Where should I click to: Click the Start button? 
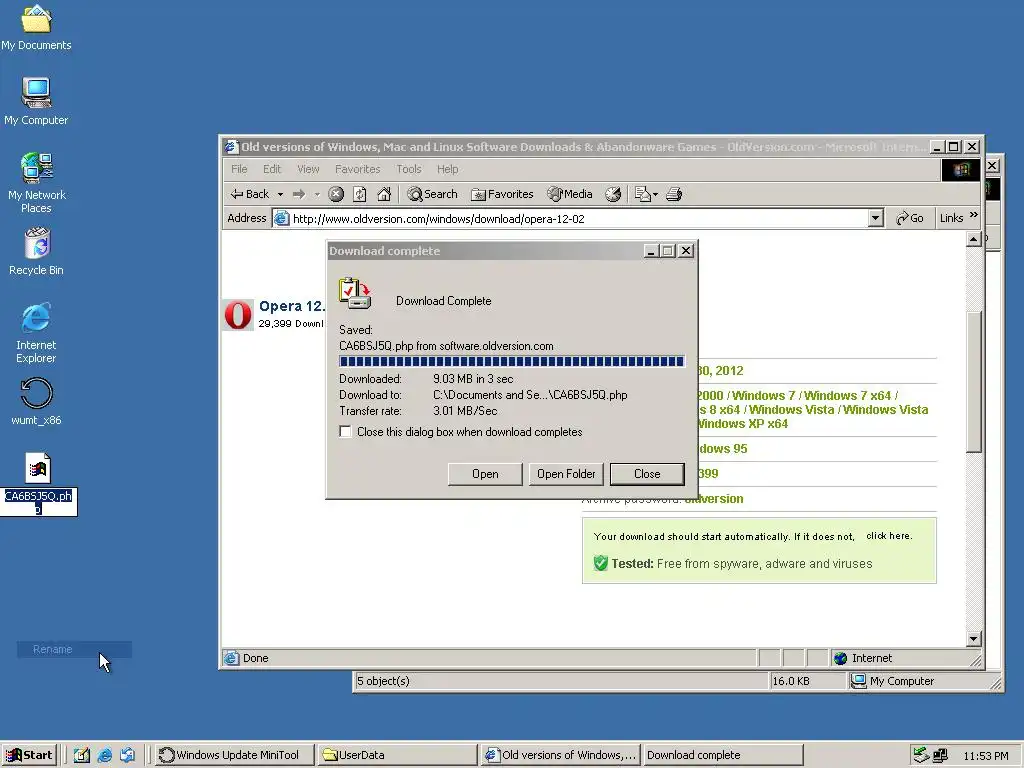pos(29,755)
